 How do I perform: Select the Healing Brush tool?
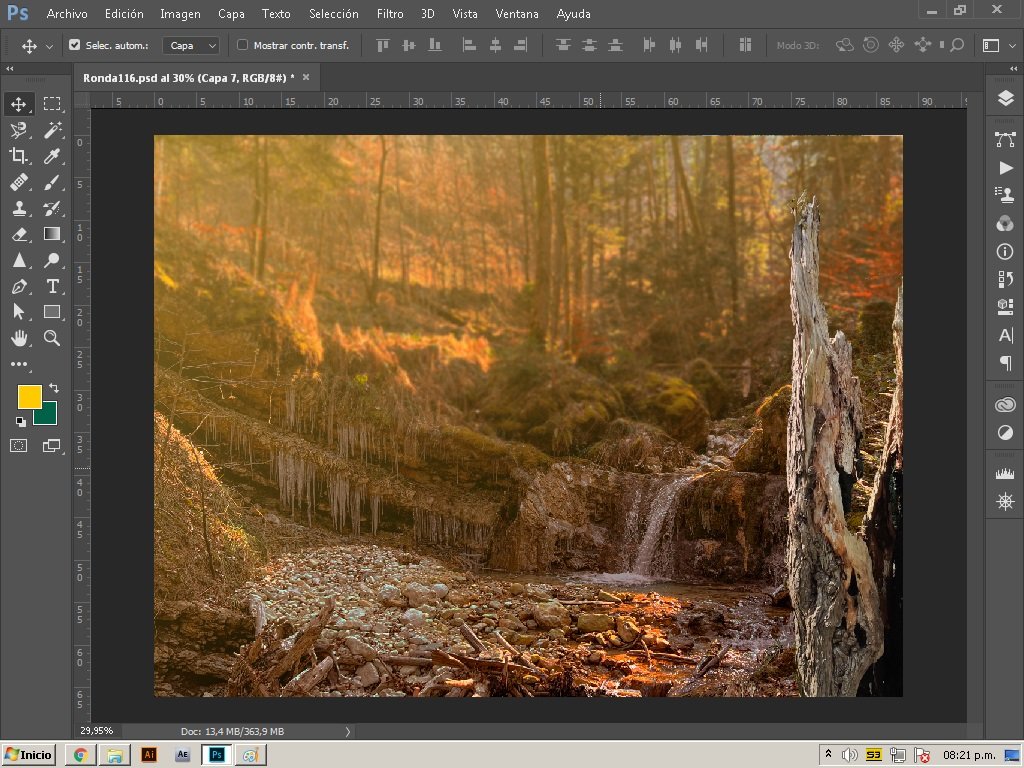click(x=18, y=182)
